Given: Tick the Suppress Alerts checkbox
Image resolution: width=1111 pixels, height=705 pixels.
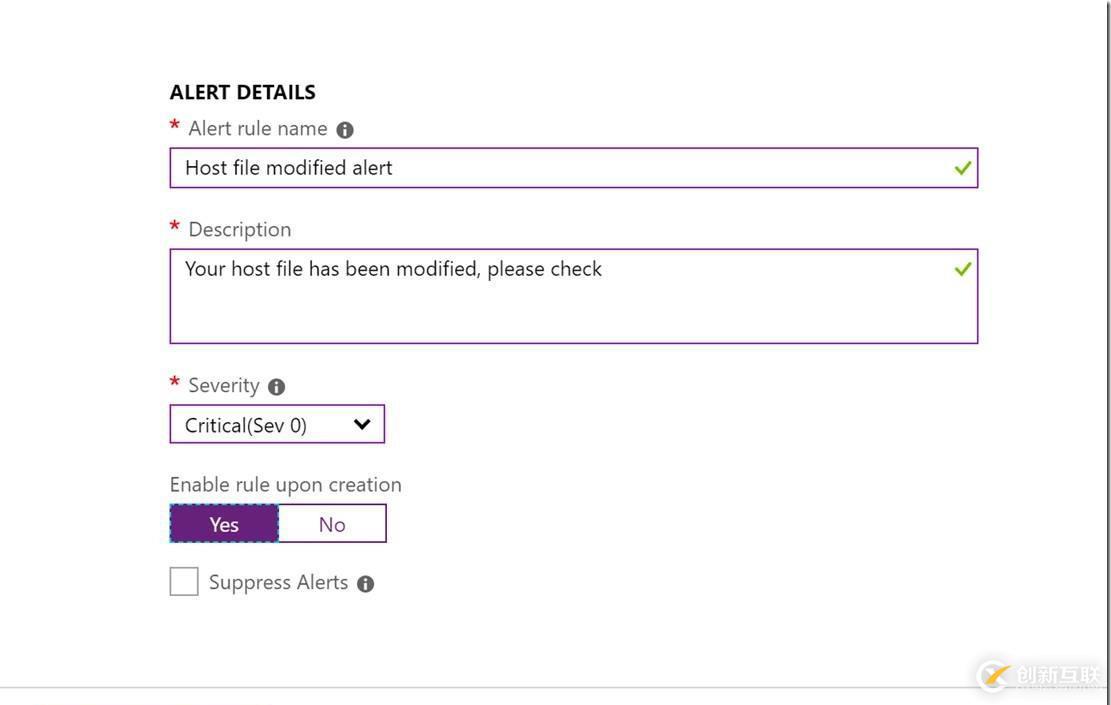Looking at the screenshot, I should (184, 582).
